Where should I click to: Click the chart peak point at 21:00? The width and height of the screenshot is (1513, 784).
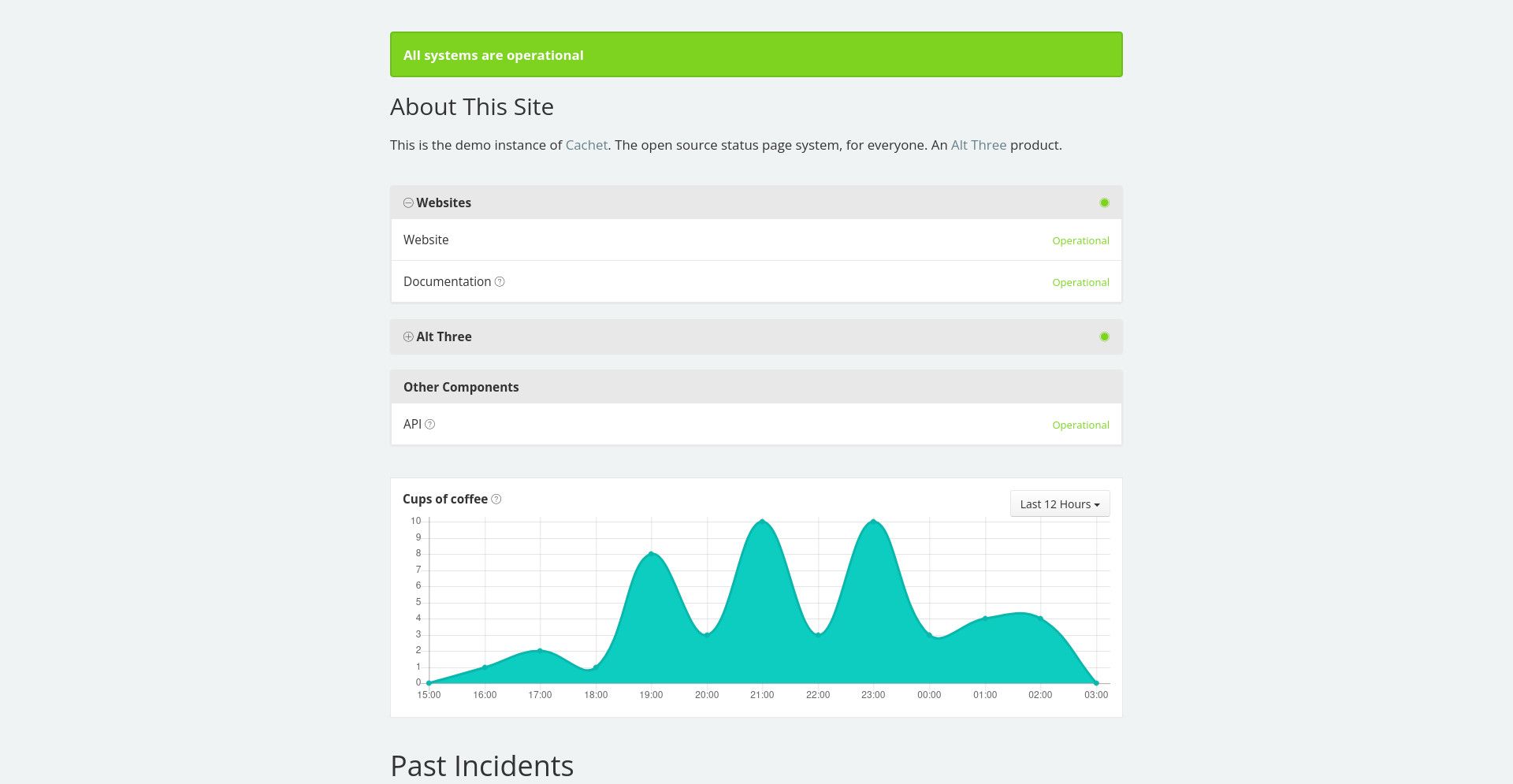(x=762, y=521)
